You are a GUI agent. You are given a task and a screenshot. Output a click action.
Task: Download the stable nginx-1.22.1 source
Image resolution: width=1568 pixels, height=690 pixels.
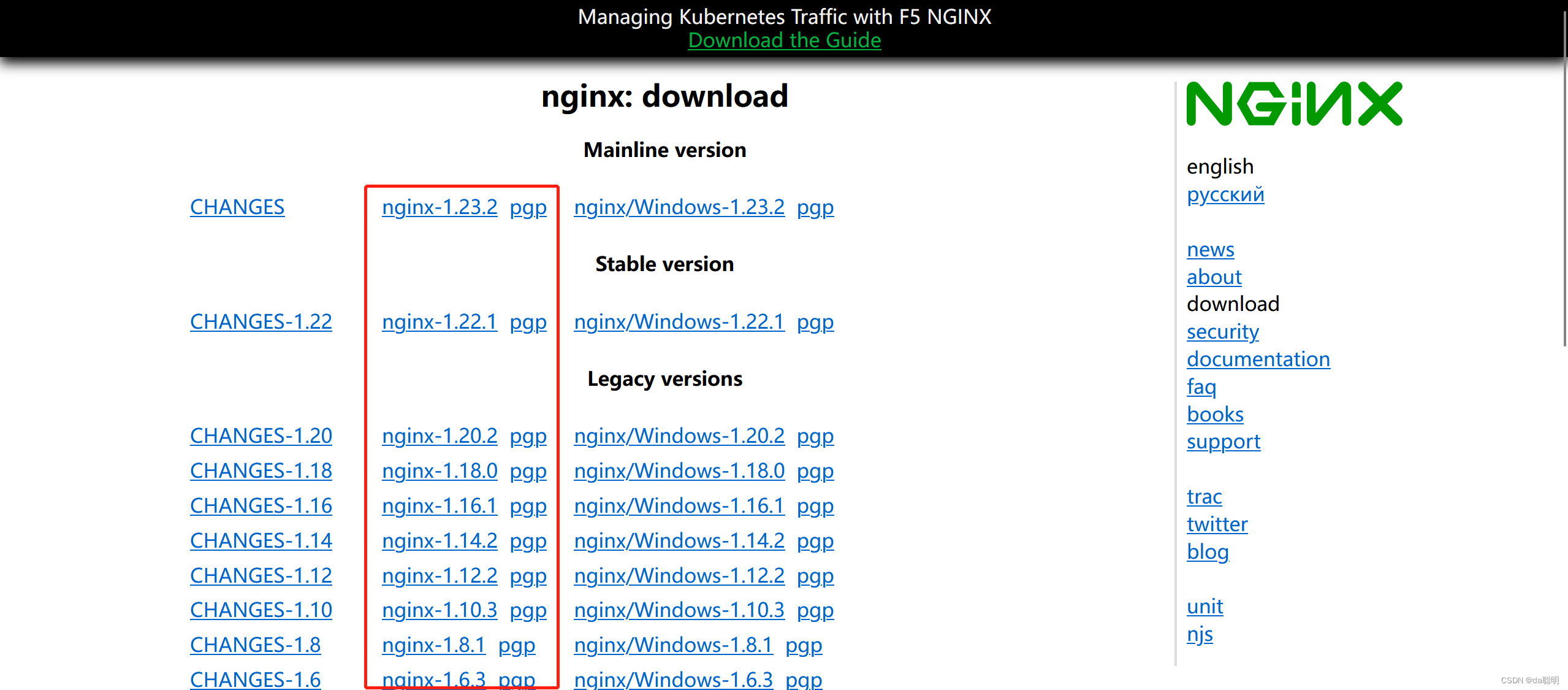click(x=440, y=321)
